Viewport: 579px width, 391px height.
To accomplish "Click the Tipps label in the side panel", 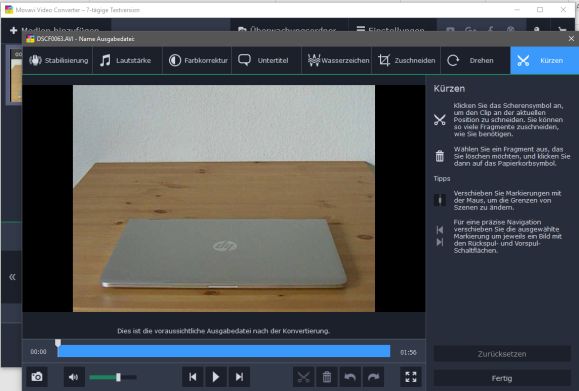I will pos(442,179).
